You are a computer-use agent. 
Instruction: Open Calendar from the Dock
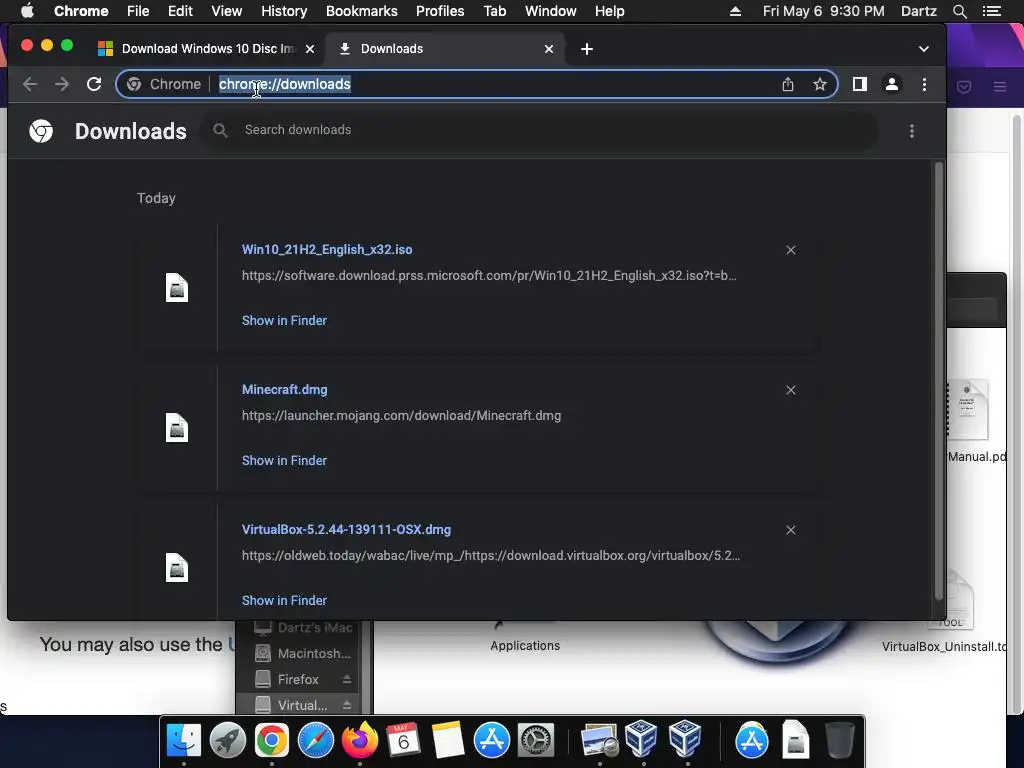[x=403, y=740]
